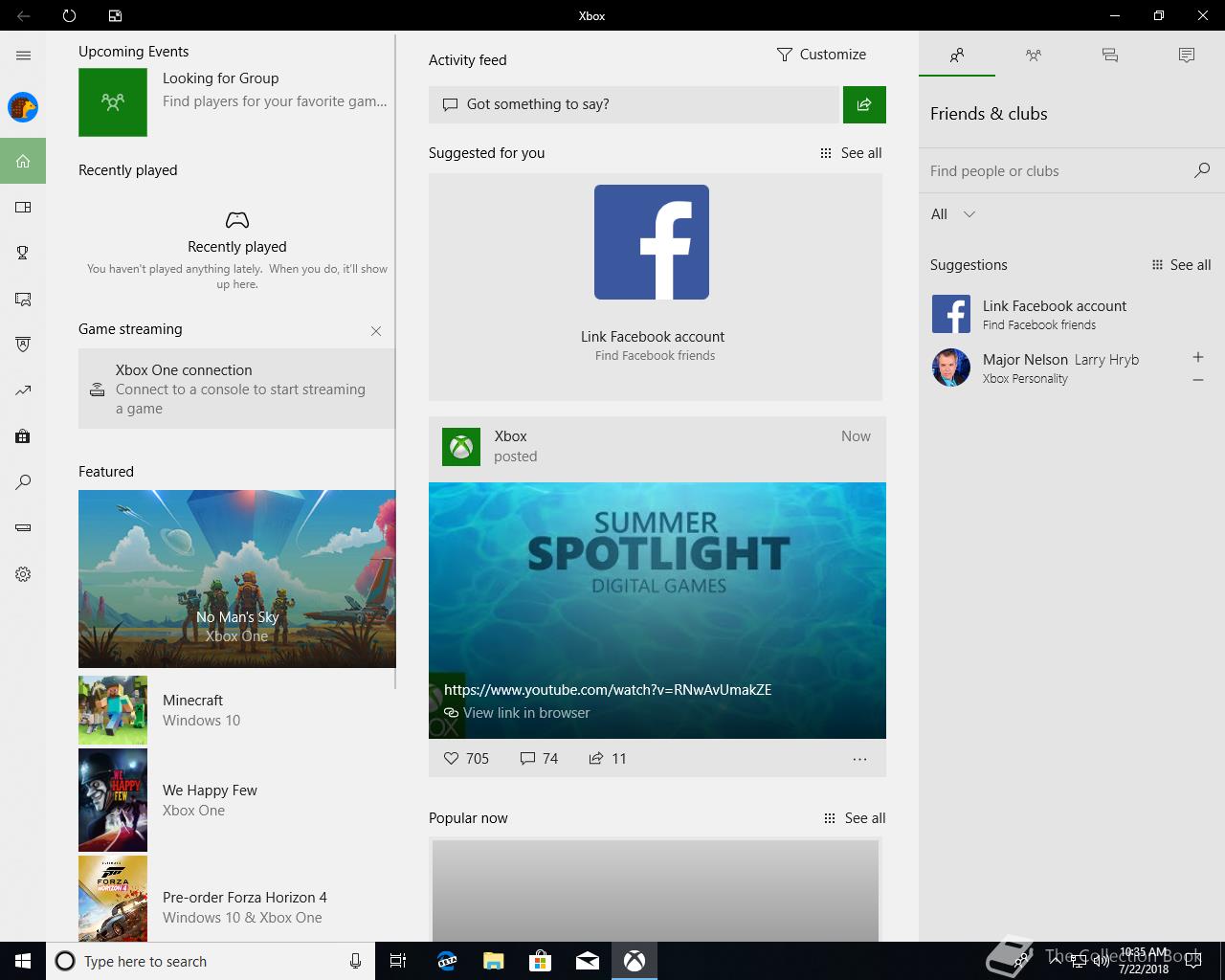The height and width of the screenshot is (980, 1225).
Task: Open Task View on the taskbar
Action: click(398, 961)
